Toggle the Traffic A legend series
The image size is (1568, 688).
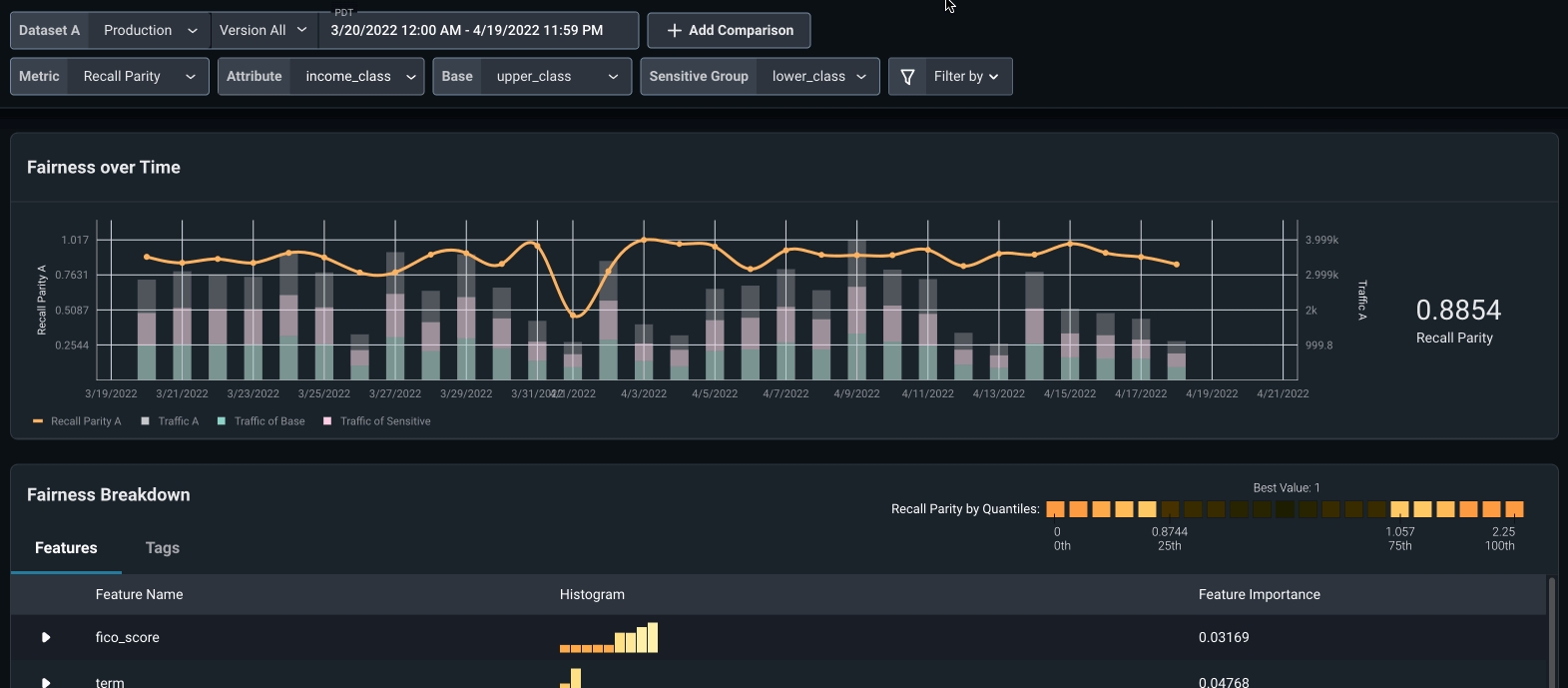pos(170,421)
